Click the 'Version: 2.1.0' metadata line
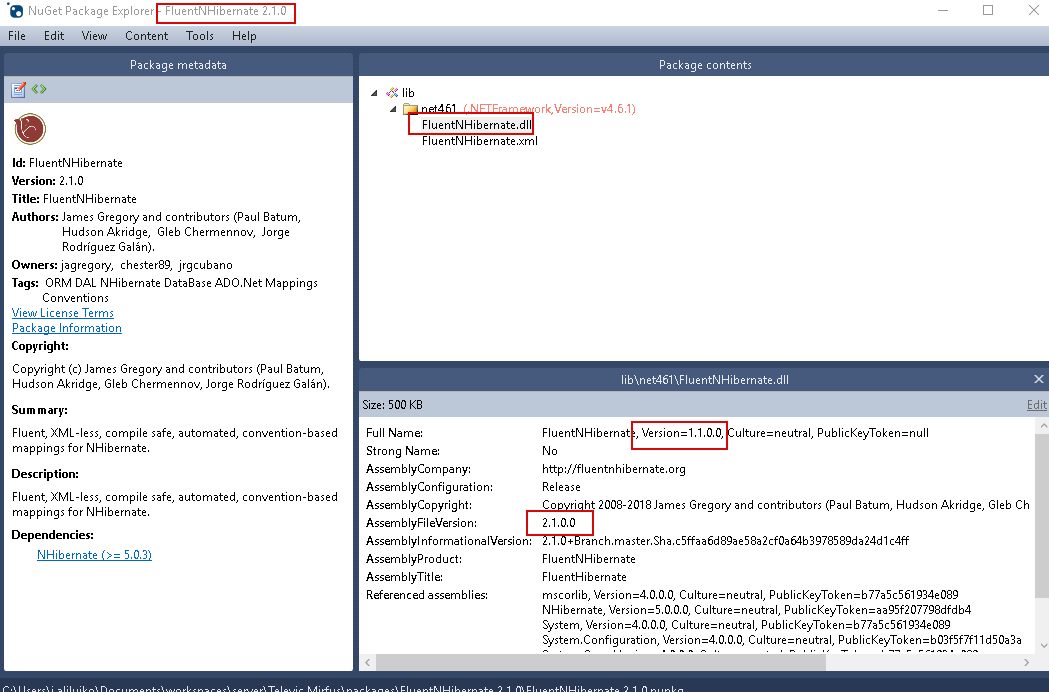 (47, 181)
